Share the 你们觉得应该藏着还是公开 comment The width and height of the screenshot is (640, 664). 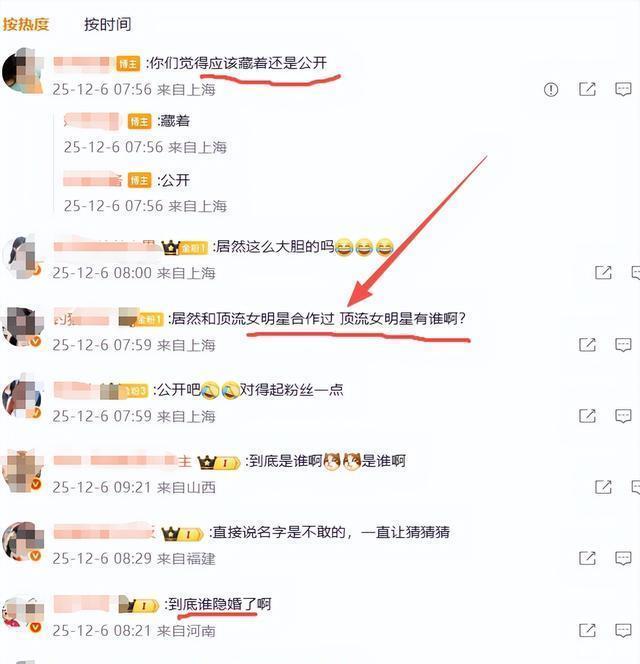coord(587,89)
